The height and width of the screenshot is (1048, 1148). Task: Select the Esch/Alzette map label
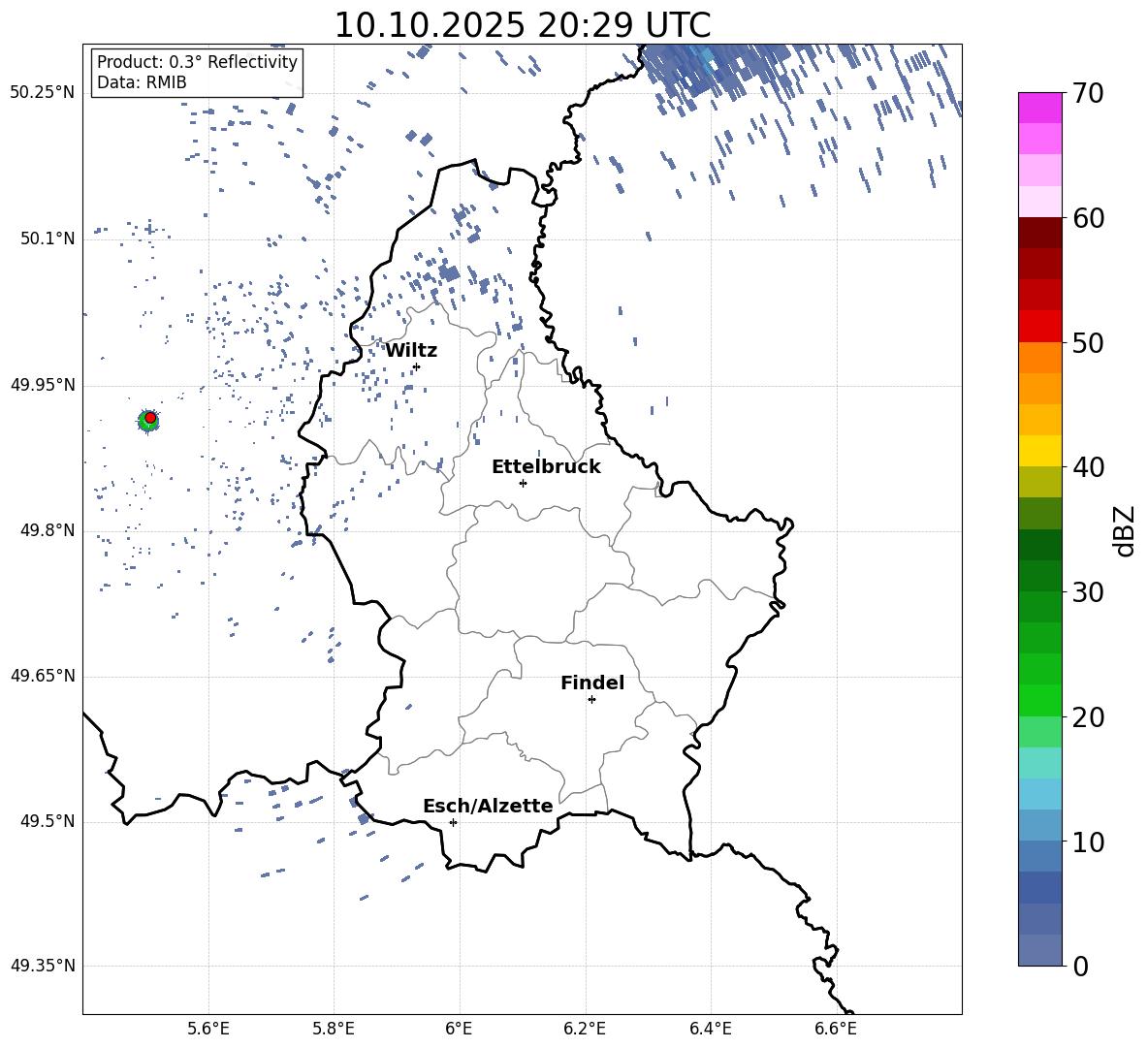click(x=488, y=806)
